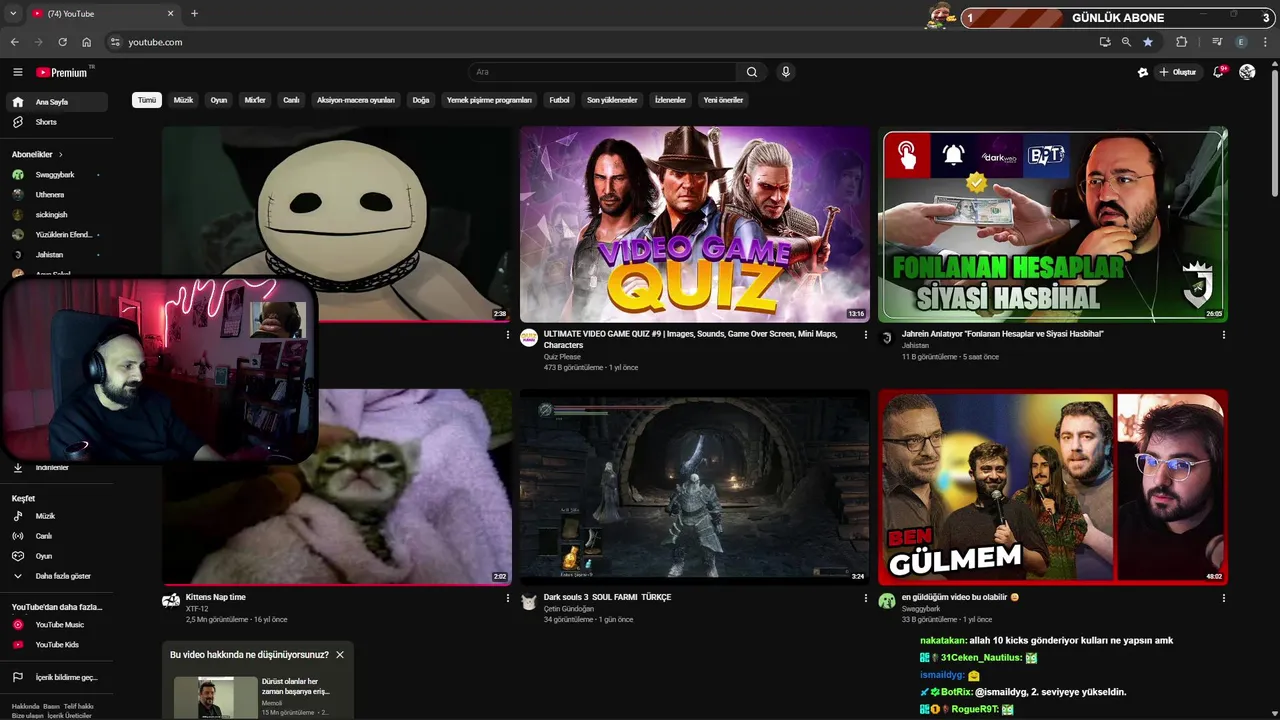Click the Hakkında footer link
The image size is (1280, 720).
(25, 706)
